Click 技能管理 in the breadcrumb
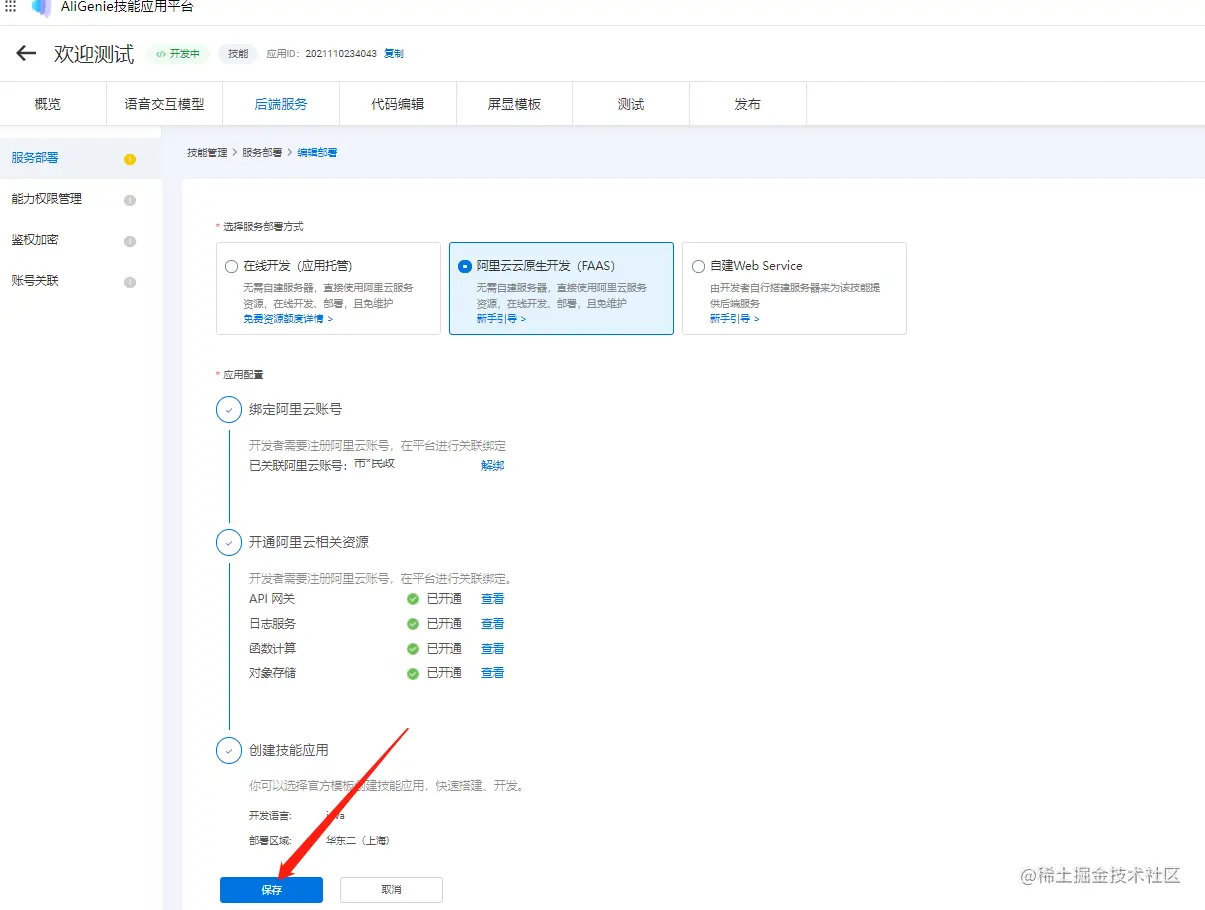 [207, 153]
